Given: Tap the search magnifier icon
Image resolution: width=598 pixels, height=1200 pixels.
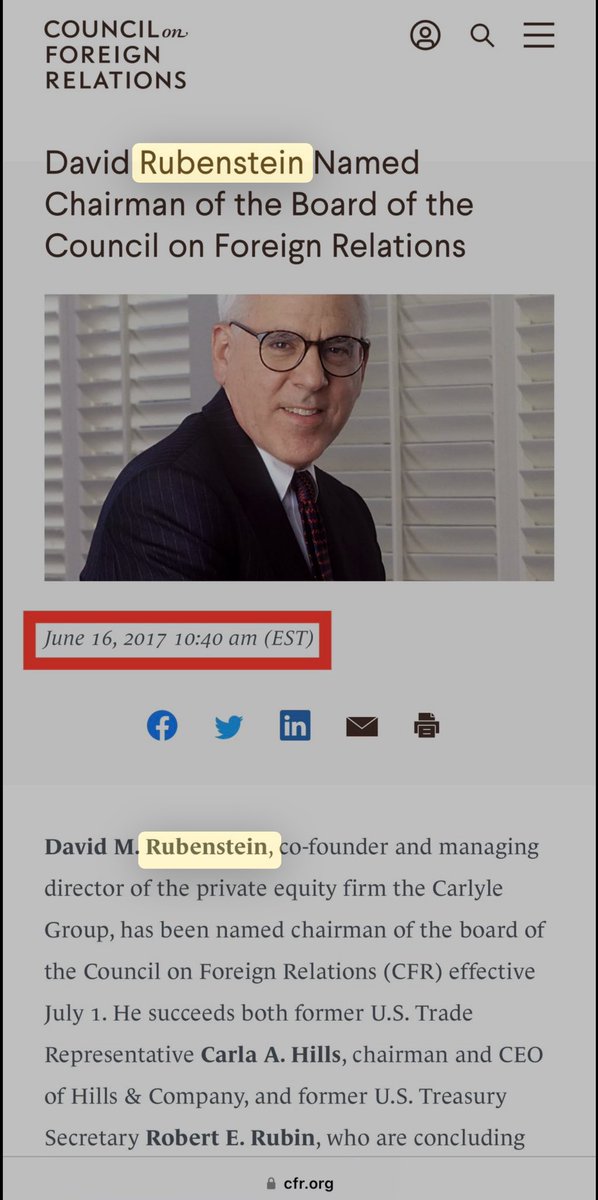Looking at the screenshot, I should (483, 37).
